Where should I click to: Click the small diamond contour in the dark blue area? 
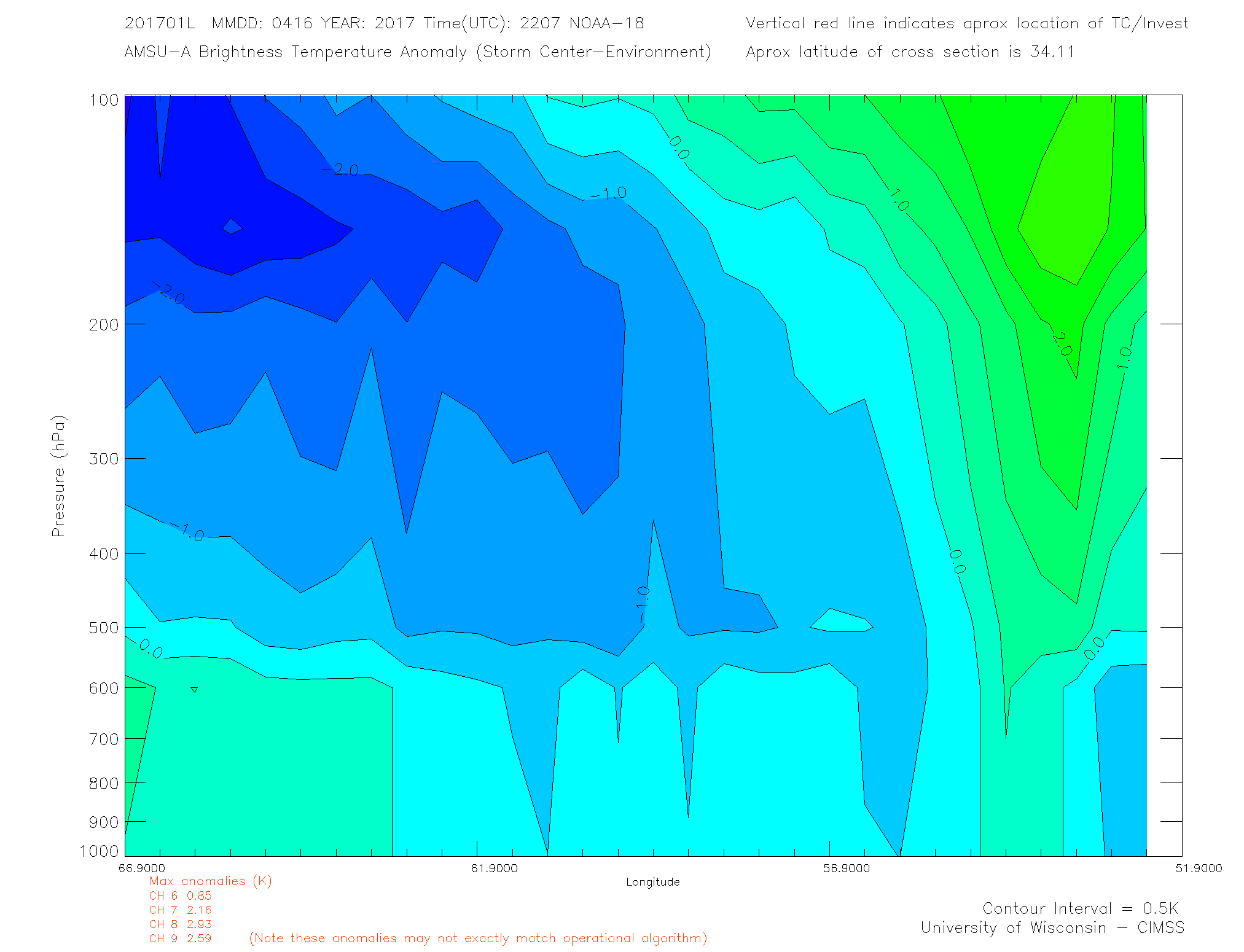(x=232, y=227)
